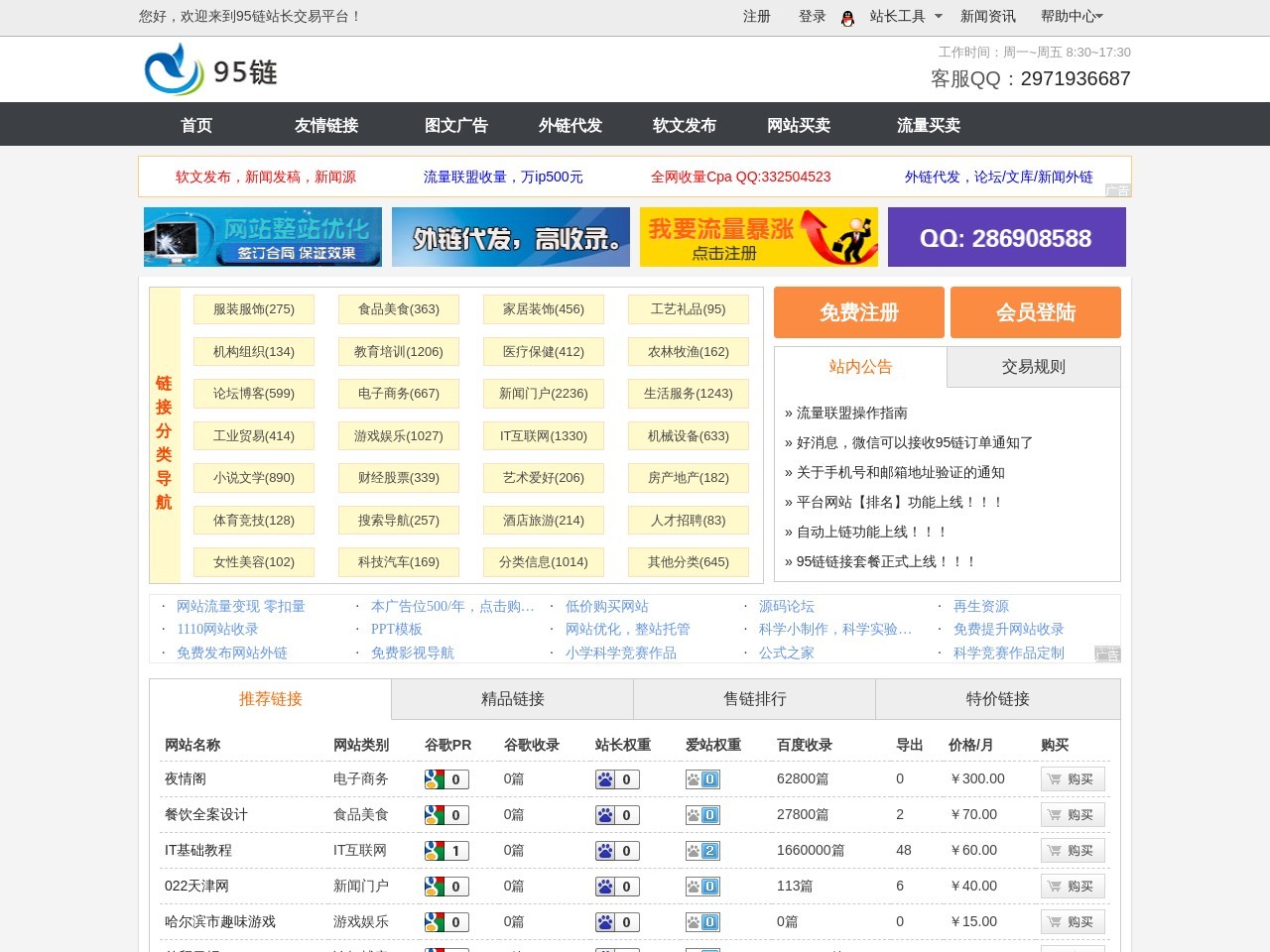Click the shopping cart 购买 icon for 022天津网
The width and height of the screenshot is (1270, 952).
tap(1073, 886)
